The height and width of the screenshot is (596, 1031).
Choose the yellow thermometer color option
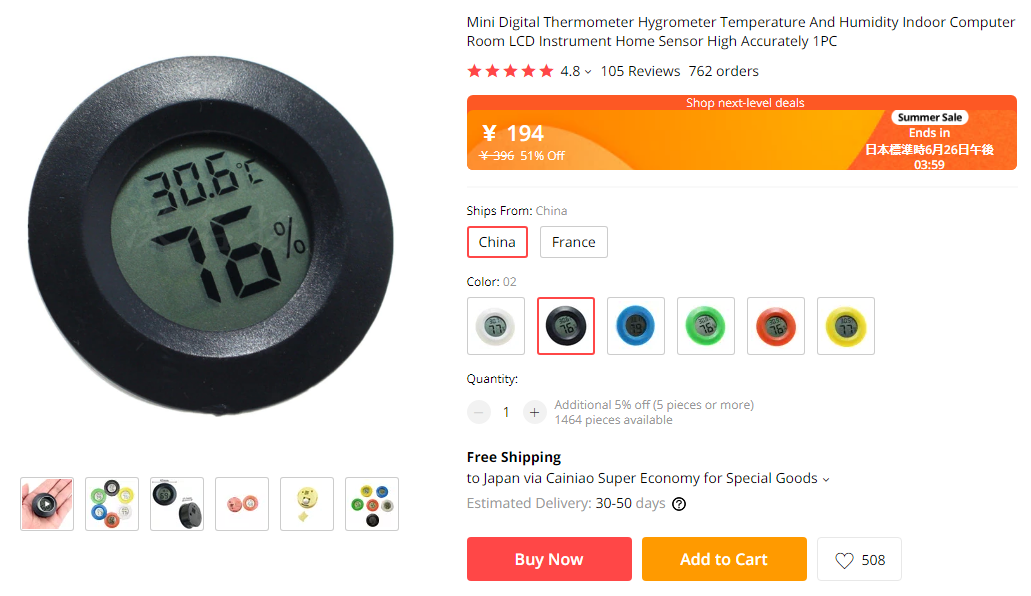[846, 326]
